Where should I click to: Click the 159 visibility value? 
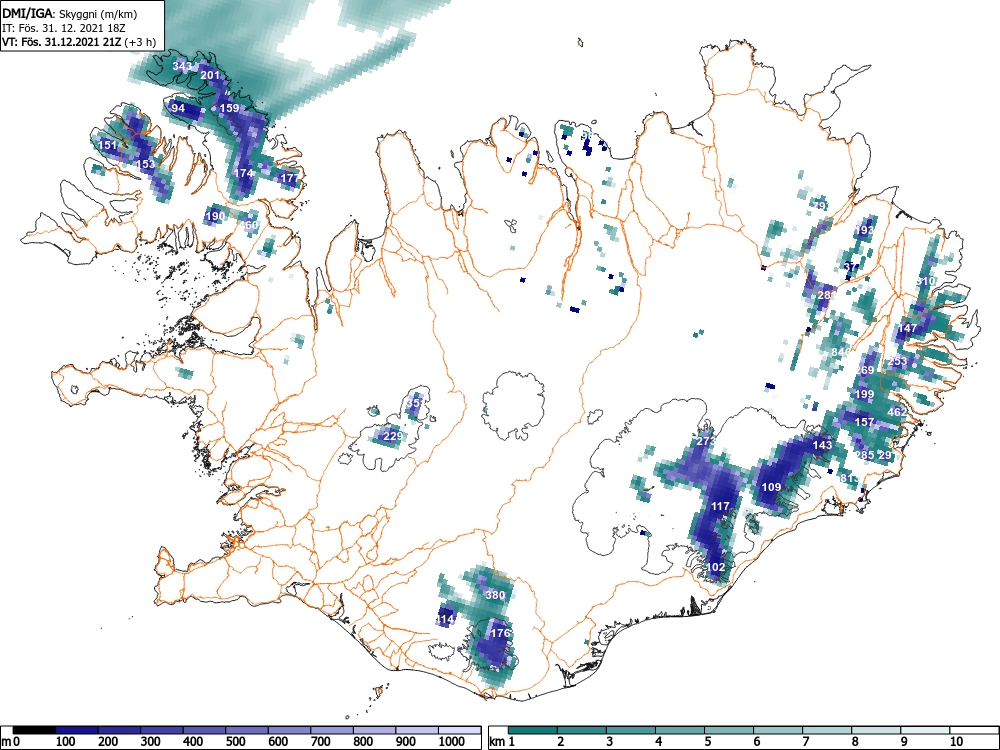coord(229,108)
